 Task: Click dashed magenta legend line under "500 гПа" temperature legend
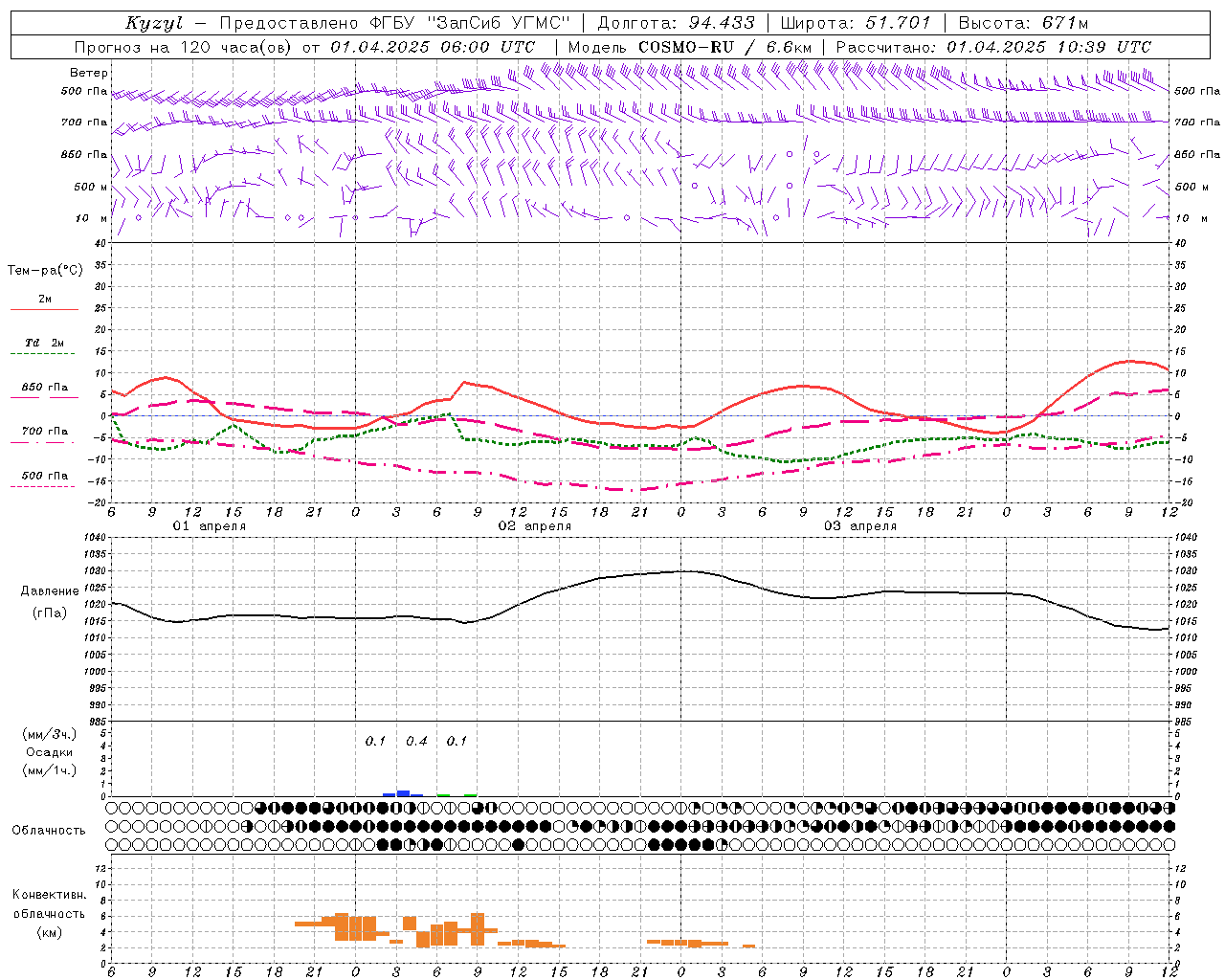(42, 487)
